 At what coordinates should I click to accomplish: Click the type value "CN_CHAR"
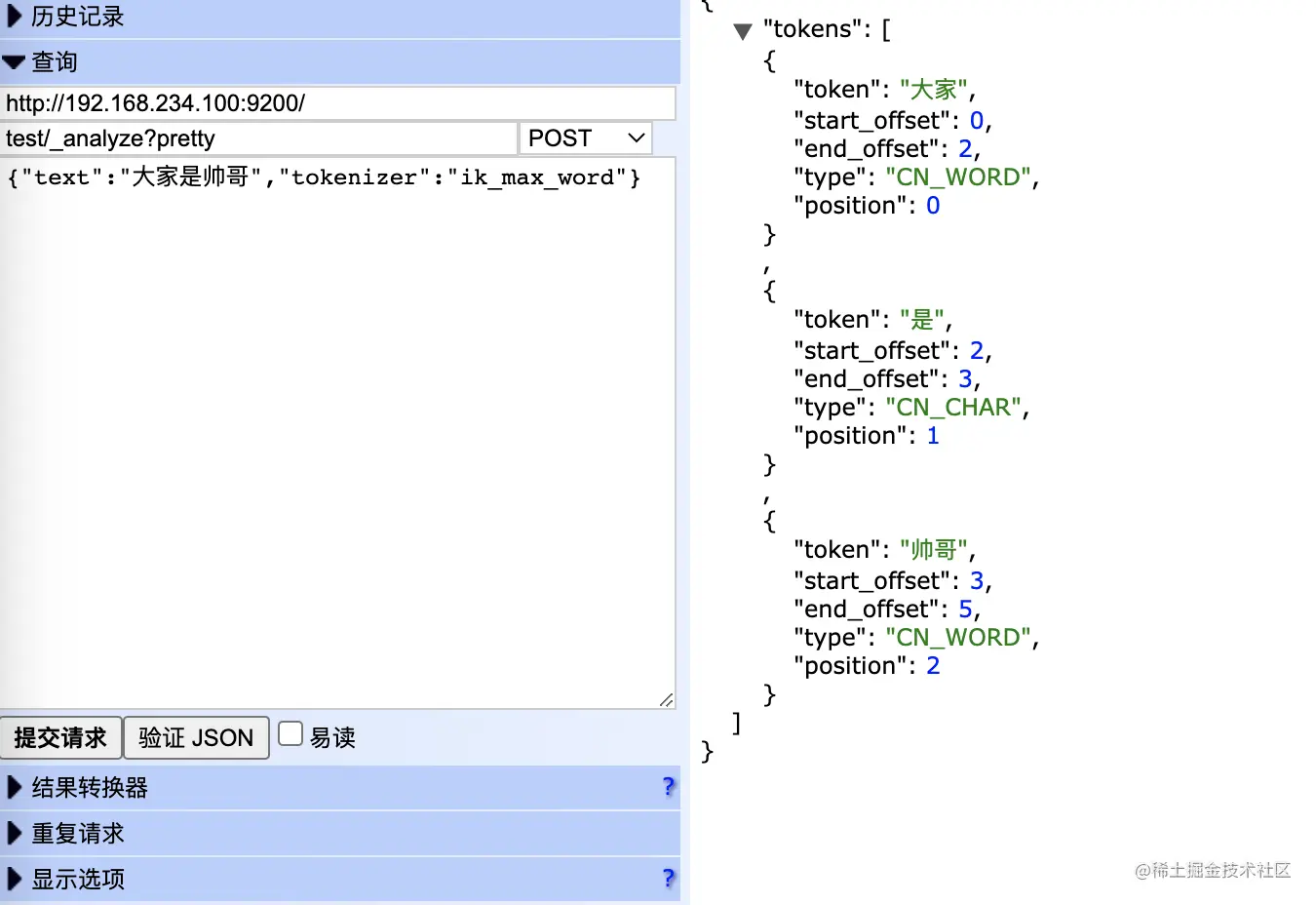coord(953,407)
